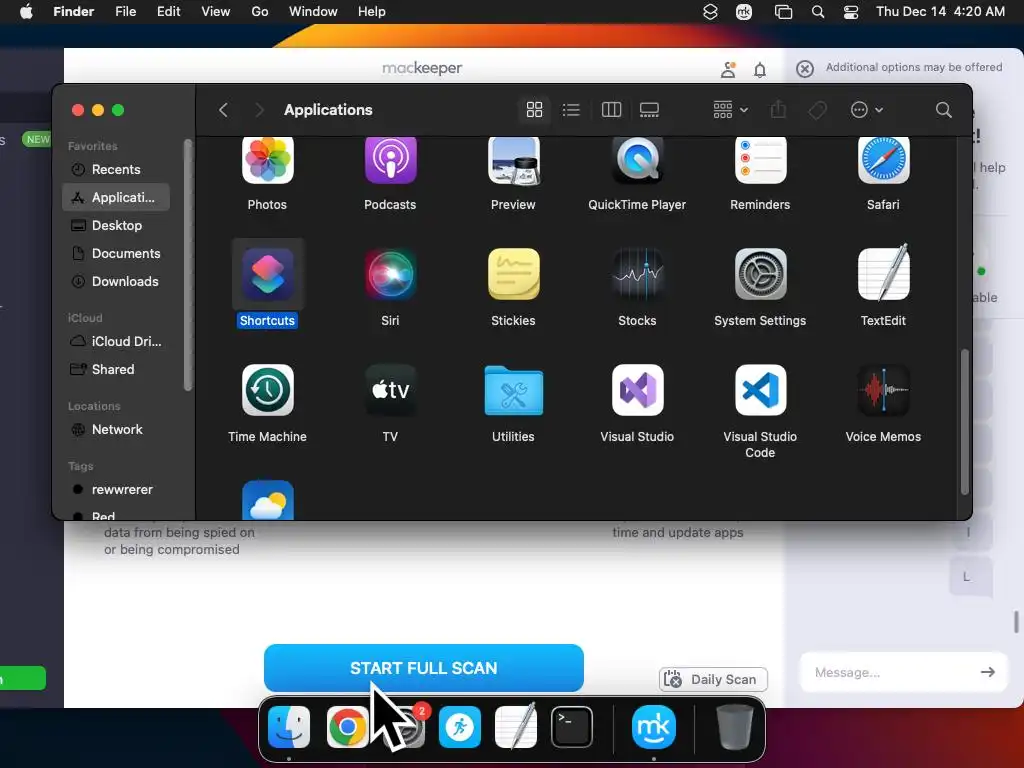Send the MacKeeper chat message arrow
The height and width of the screenshot is (768, 1024).
(987, 671)
